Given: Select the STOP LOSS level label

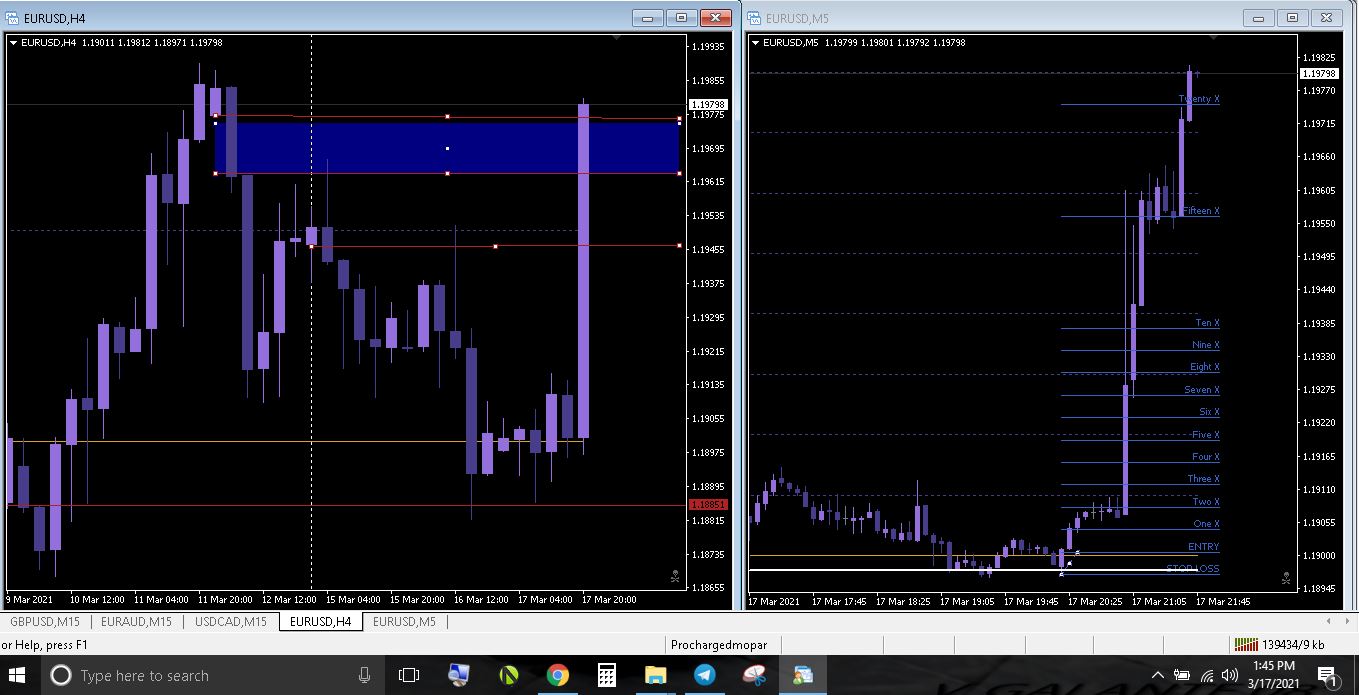Looking at the screenshot, I should pyautogui.click(x=1193, y=569).
